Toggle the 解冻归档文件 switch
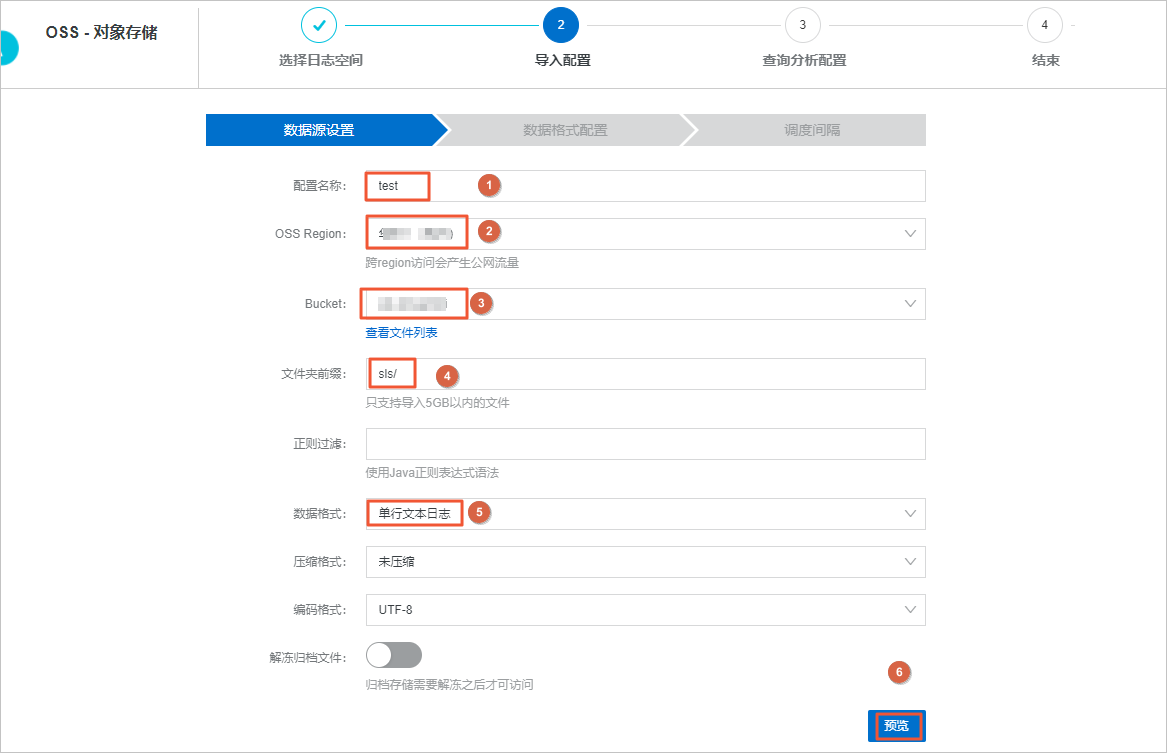Screen dimensions: 1167x753 point(394,656)
